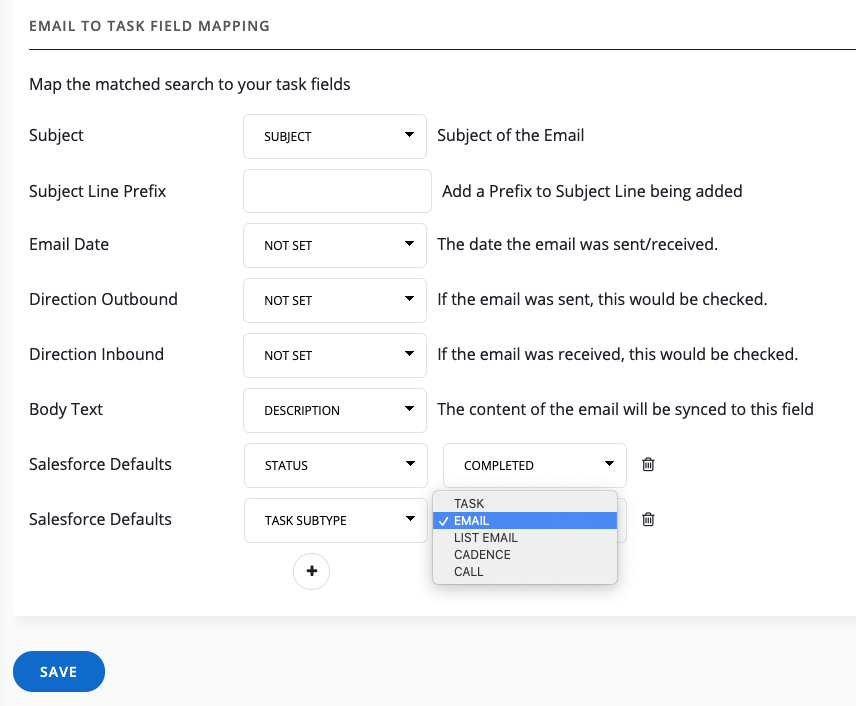Delete the Status Salesforce default row
This screenshot has height=706, width=856.
[x=648, y=465]
